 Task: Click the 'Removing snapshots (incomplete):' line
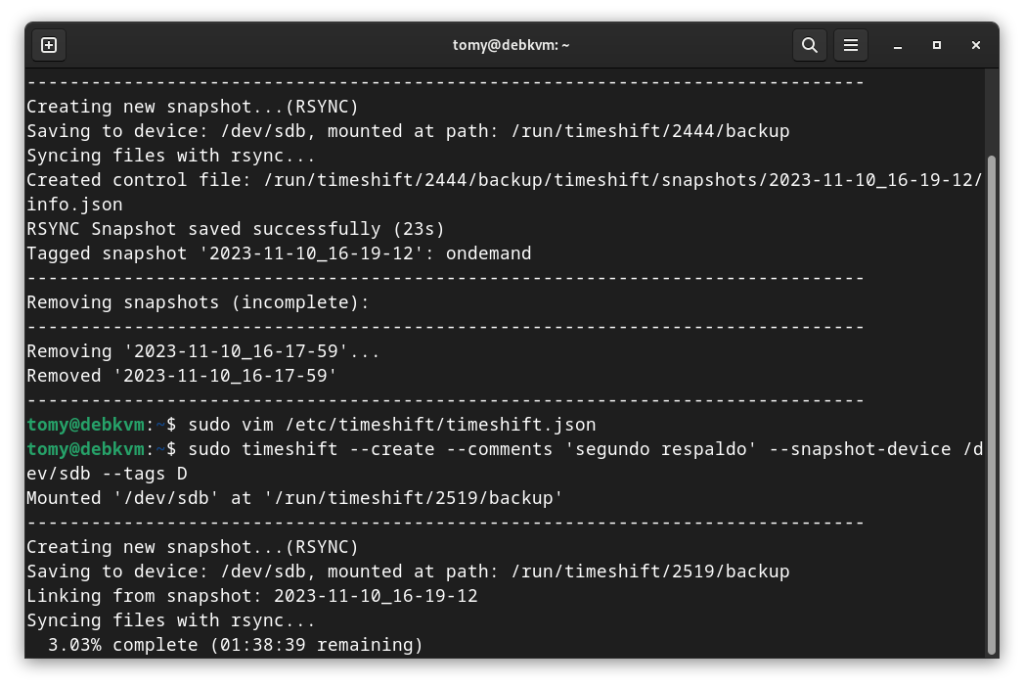click(x=198, y=302)
